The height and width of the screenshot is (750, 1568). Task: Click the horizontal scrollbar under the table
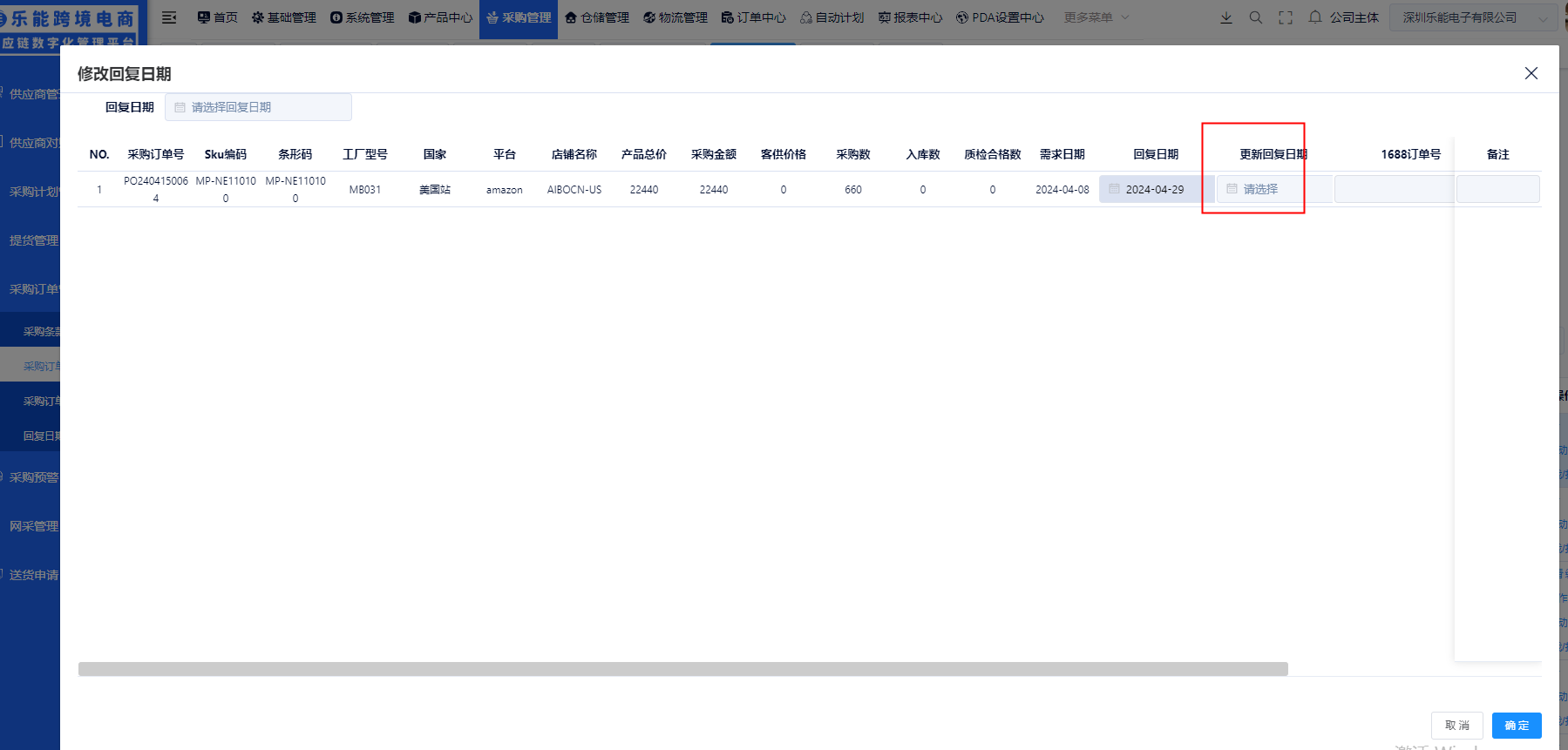click(682, 669)
